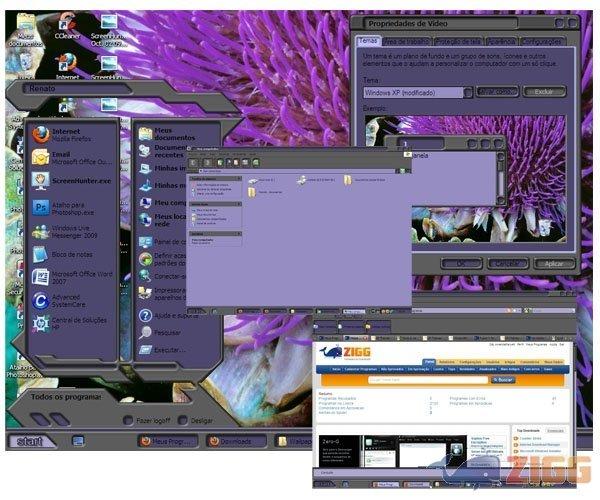Click Back arrow in explorer window toolbar
Viewport: 600px width, 500px height.
[193, 163]
